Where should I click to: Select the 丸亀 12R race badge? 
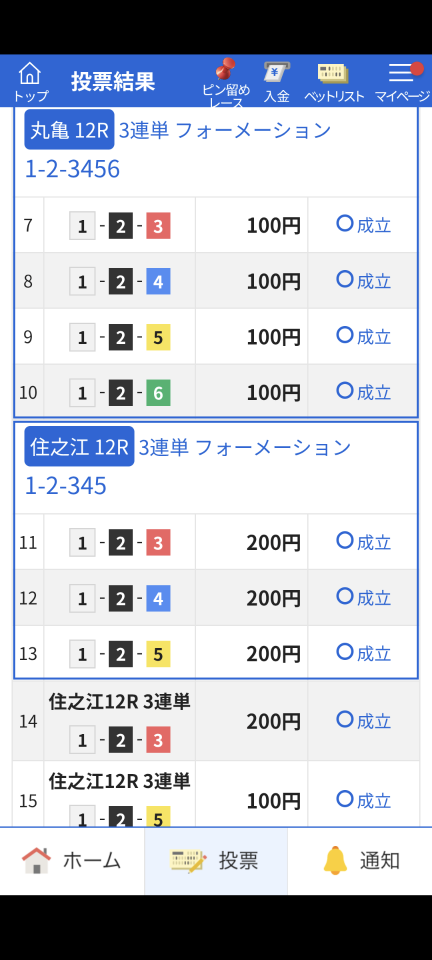(69, 130)
